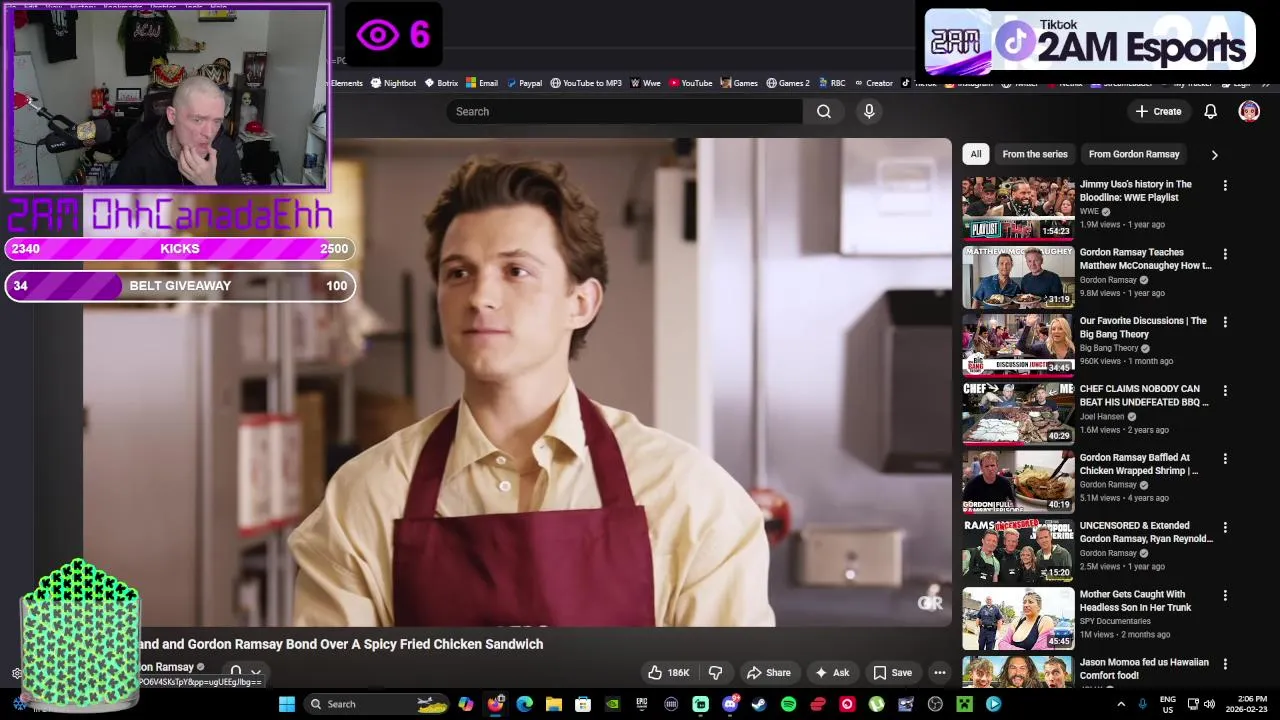Viewport: 1280px width, 720px height.
Task: Open the Big Bang Theory discussions thumbnail
Action: (1018, 346)
